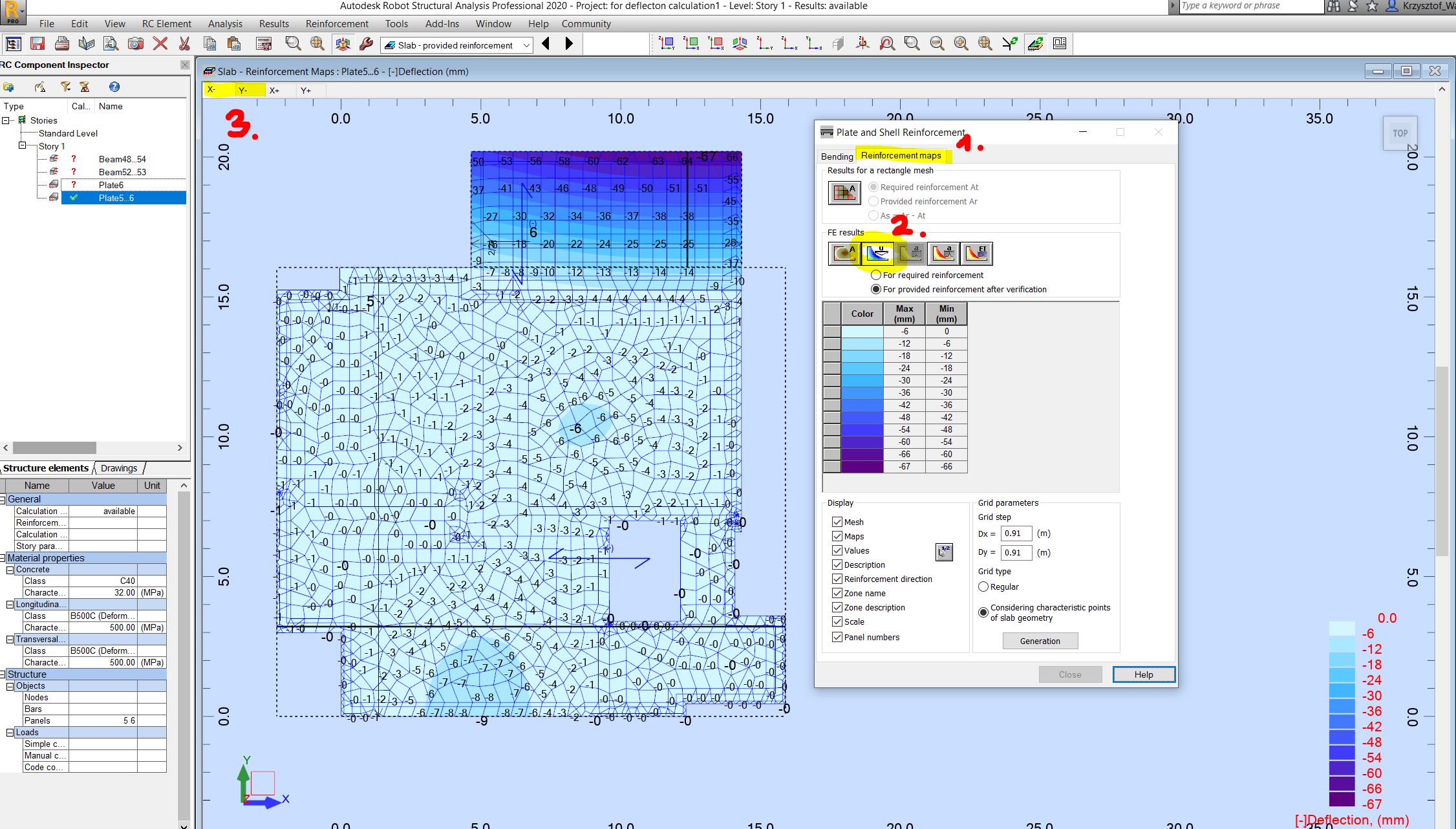Select the Zoom In magnifier icon
Viewport: 1456px width, 829px height.
[x=961, y=43]
